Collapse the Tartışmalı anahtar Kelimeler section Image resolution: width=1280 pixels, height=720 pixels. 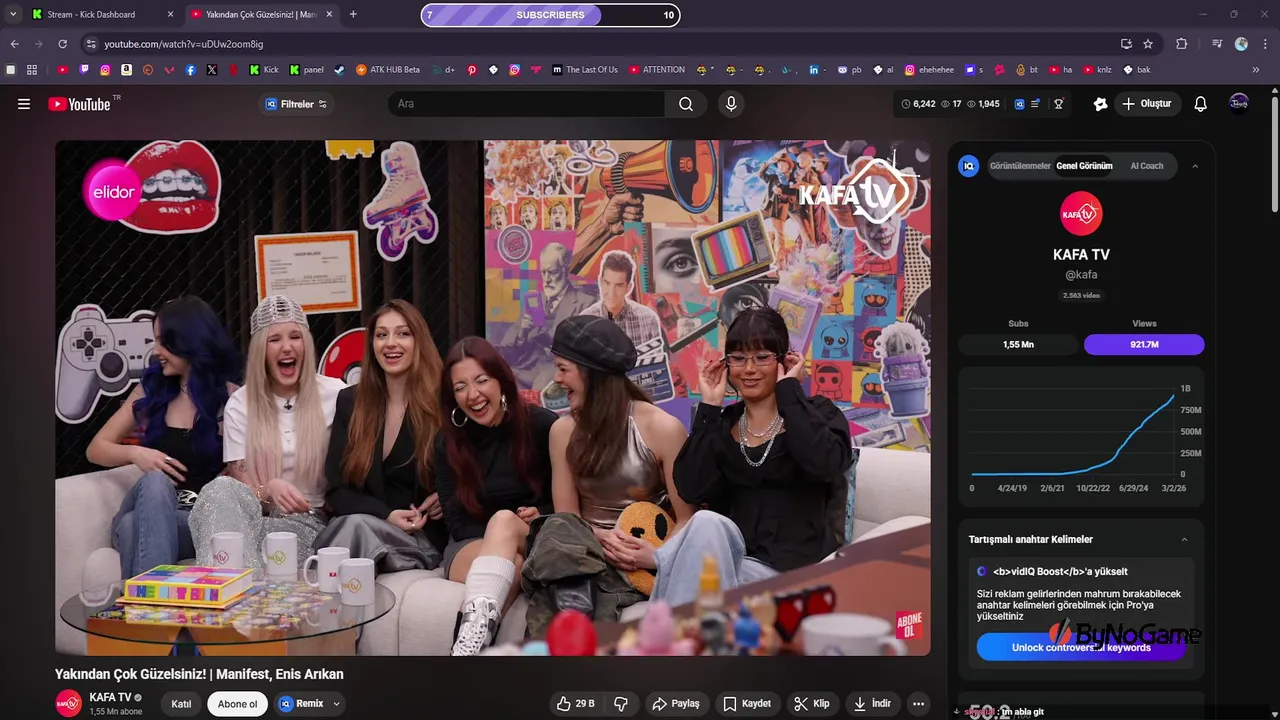1184,539
